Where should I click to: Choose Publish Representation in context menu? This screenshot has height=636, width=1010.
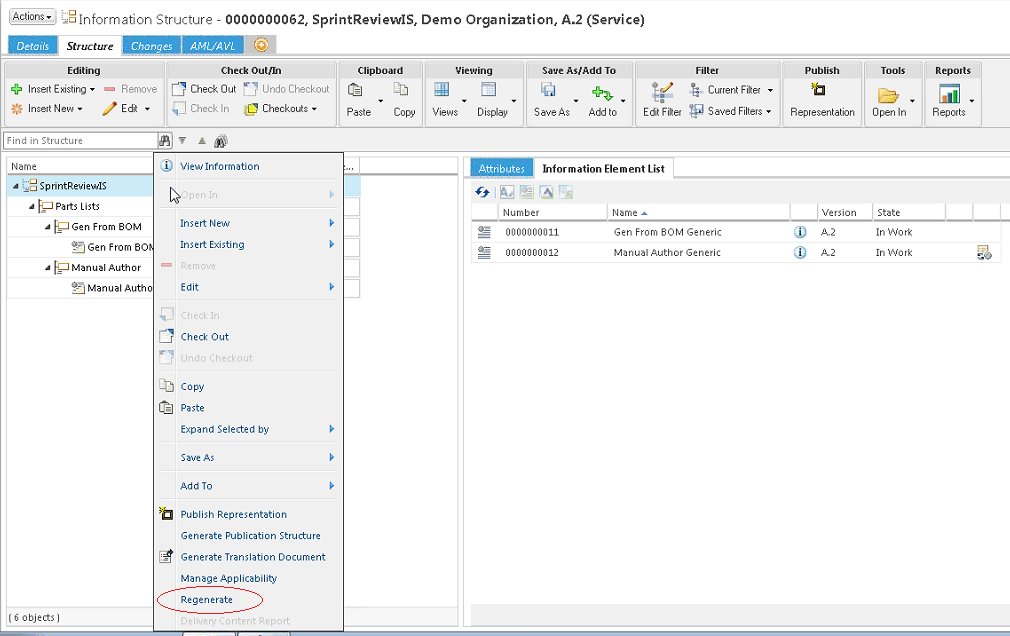click(x=234, y=515)
